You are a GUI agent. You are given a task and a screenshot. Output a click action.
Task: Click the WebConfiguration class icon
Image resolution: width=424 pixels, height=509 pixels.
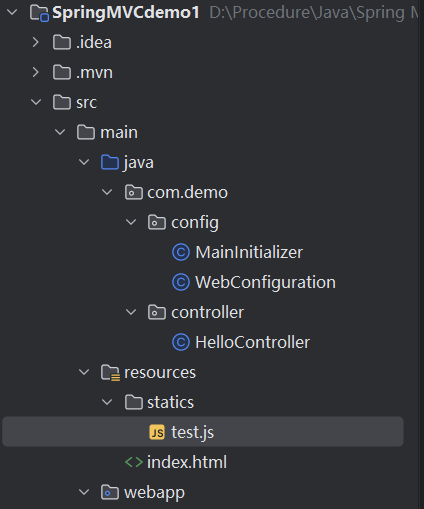pos(181,282)
